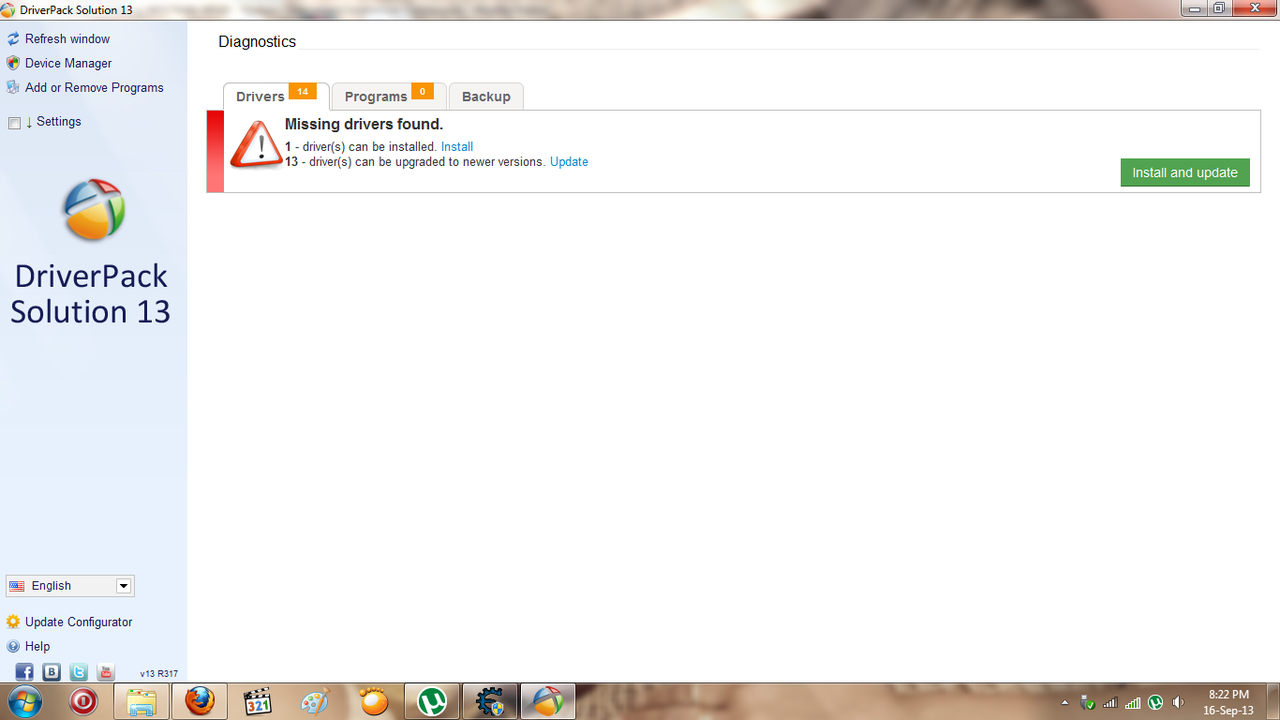1280x720 pixels.
Task: Open the VK social link icon
Action: pos(51,672)
